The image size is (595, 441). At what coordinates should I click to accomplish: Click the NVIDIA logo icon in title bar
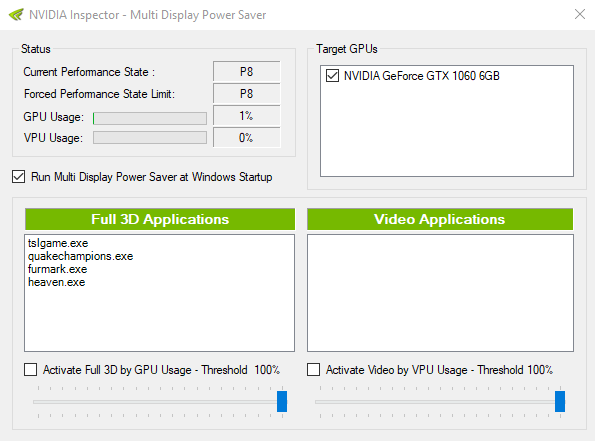[x=16, y=15]
